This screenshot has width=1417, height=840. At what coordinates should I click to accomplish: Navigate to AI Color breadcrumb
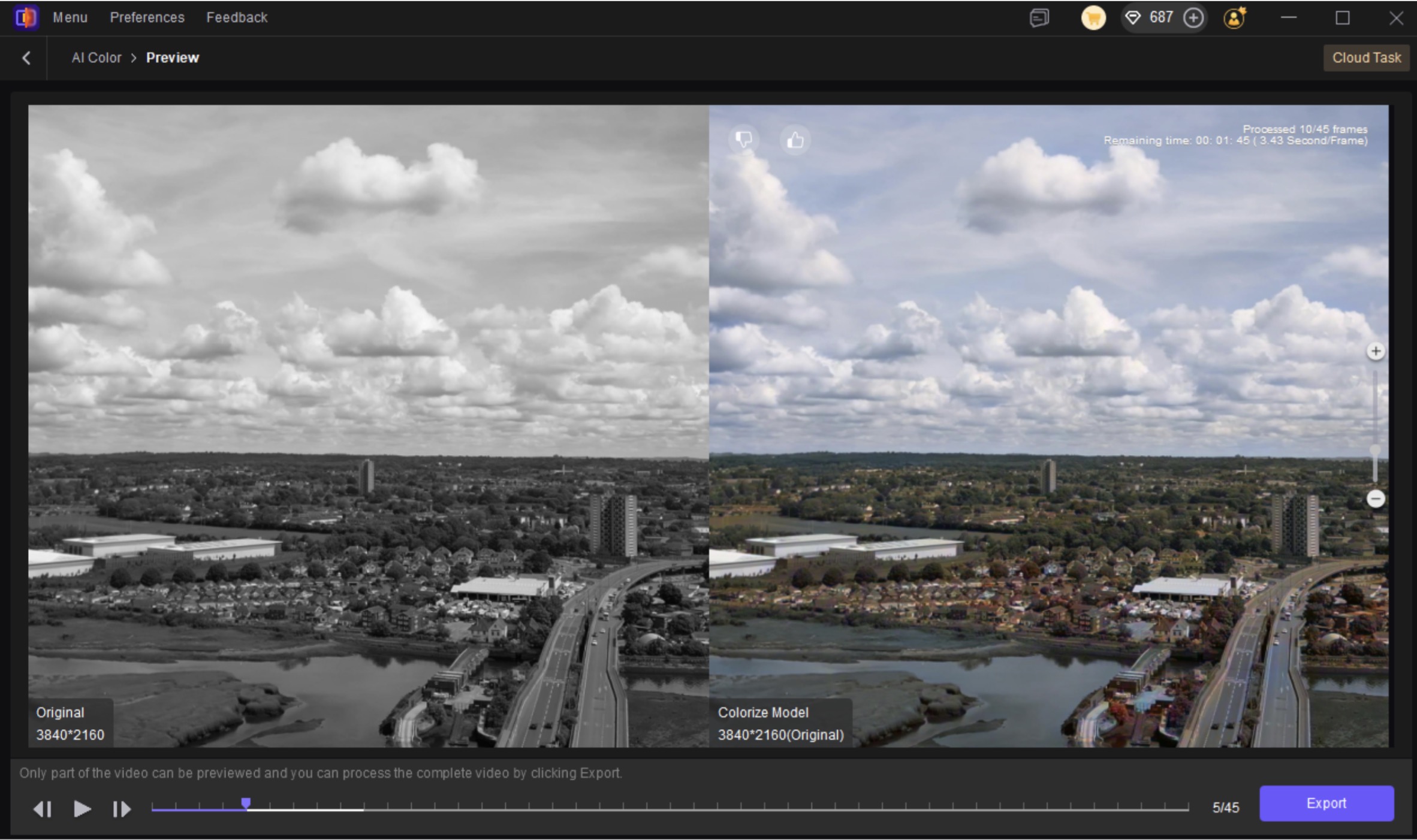pyautogui.click(x=97, y=58)
